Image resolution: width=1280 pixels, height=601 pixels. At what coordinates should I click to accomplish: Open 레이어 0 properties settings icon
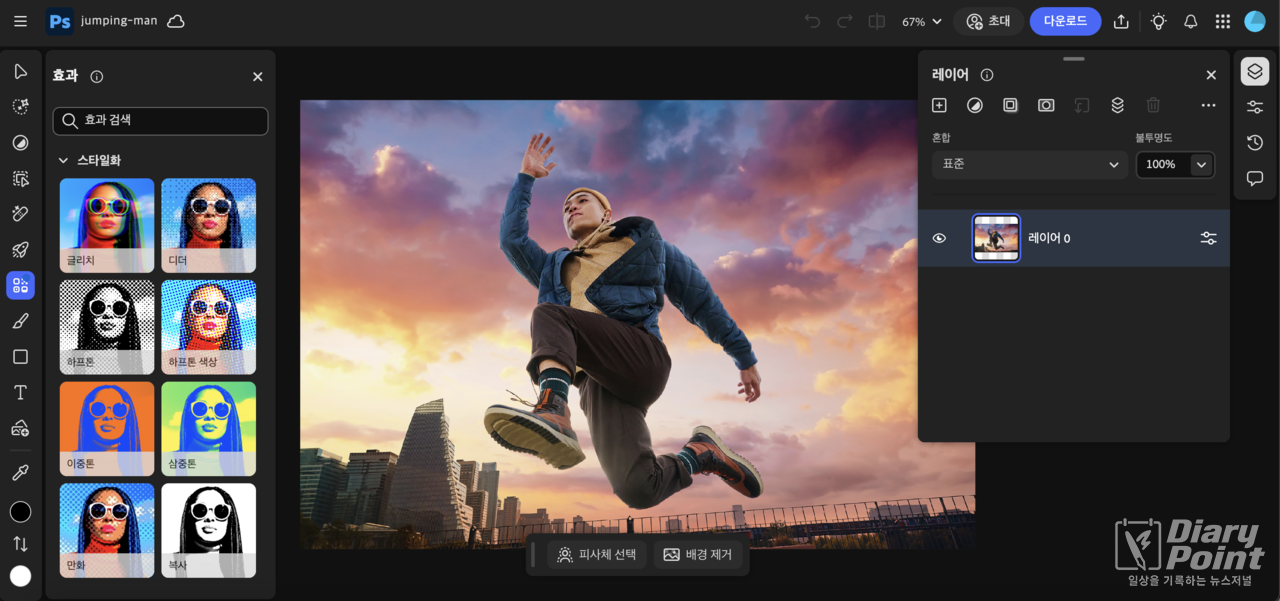pyautogui.click(x=1208, y=238)
